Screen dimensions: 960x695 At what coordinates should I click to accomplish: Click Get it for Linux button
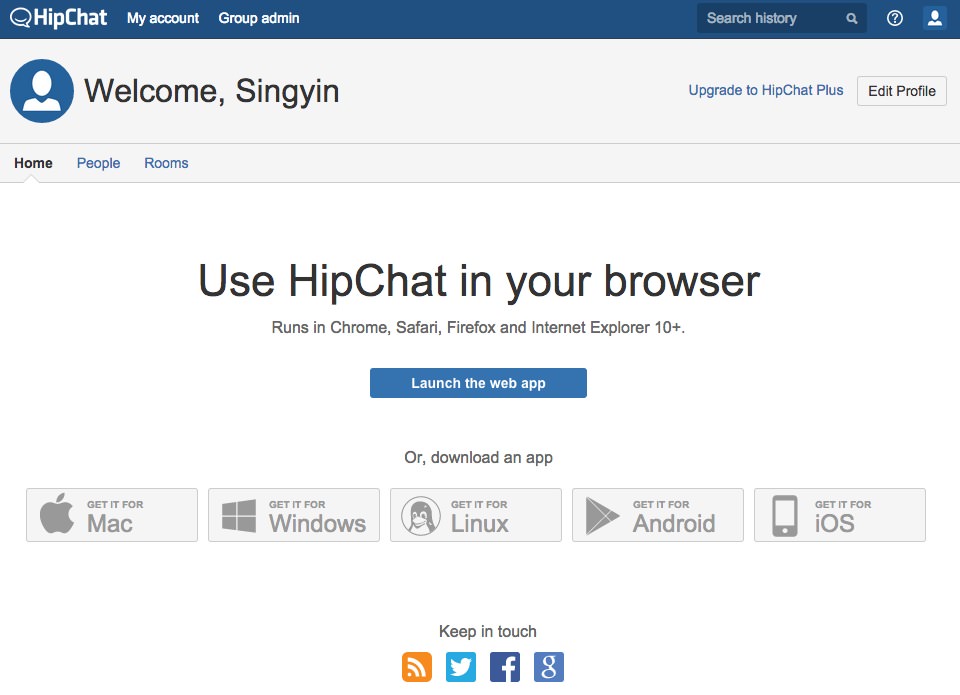click(476, 515)
